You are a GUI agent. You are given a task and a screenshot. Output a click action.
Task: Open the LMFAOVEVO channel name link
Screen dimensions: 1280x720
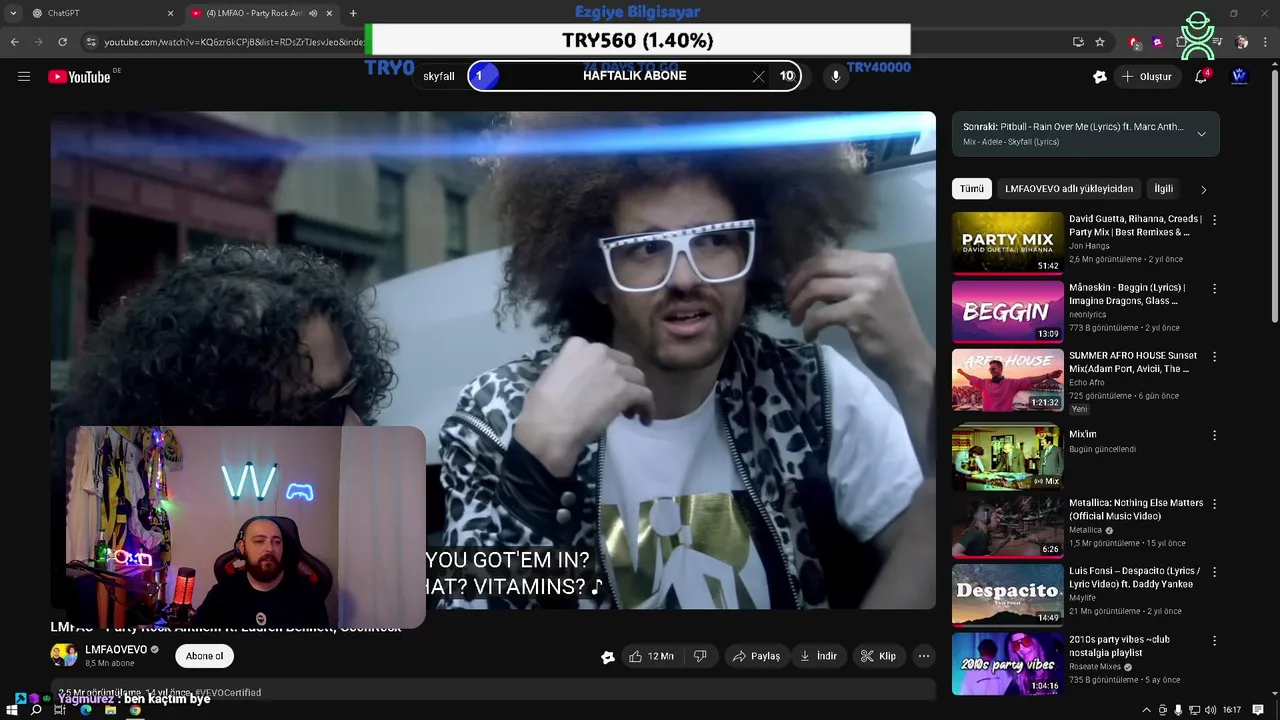click(x=116, y=649)
